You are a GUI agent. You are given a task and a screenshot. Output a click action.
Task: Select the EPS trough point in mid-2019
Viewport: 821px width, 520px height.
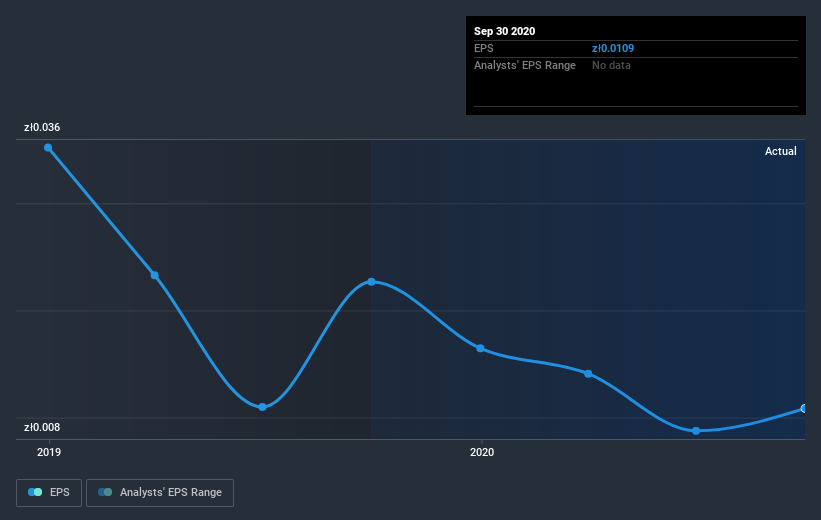pos(262,407)
